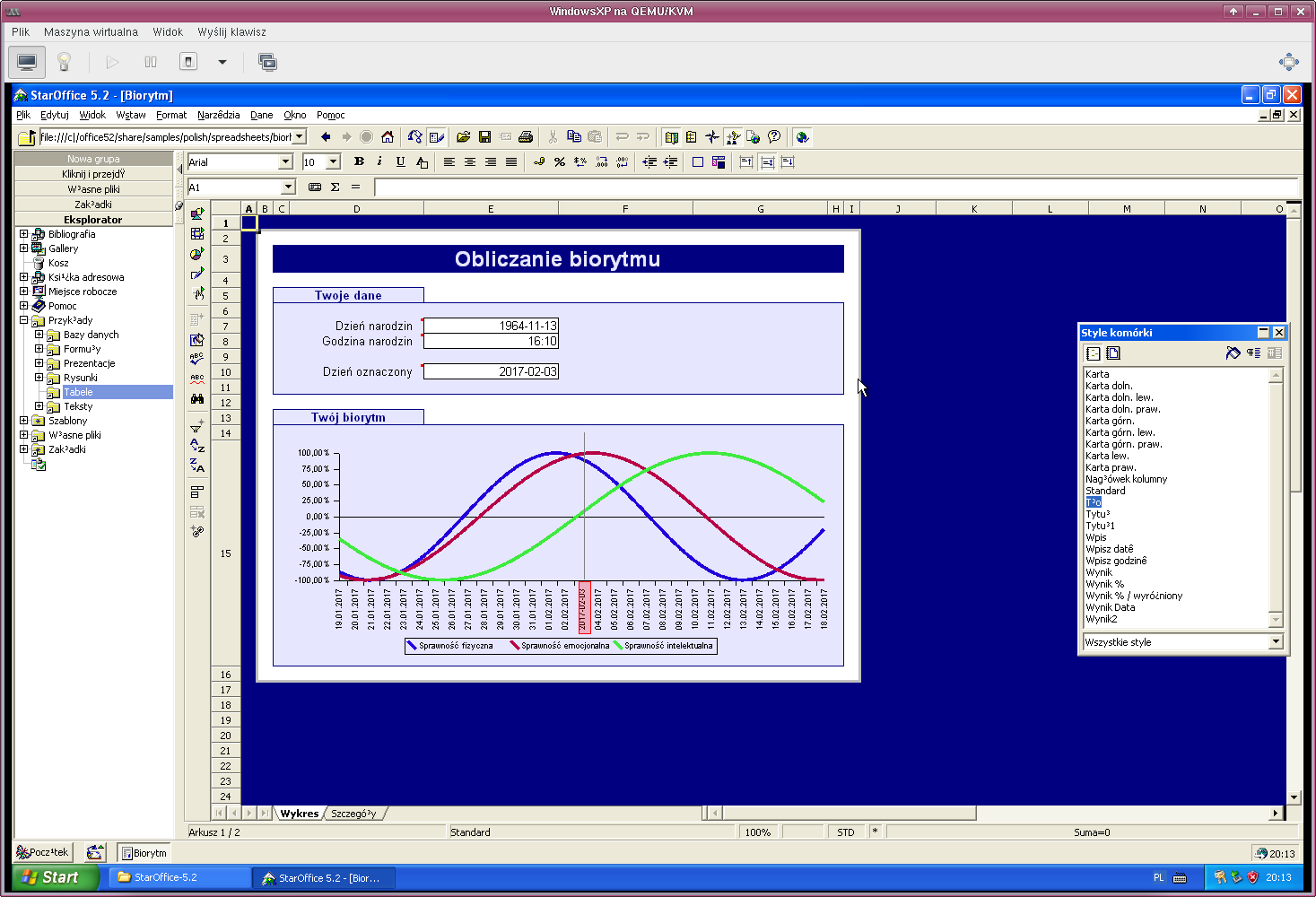The image size is (1316, 897).
Task: Click the Find binoculars icon
Action: pyautogui.click(x=197, y=399)
